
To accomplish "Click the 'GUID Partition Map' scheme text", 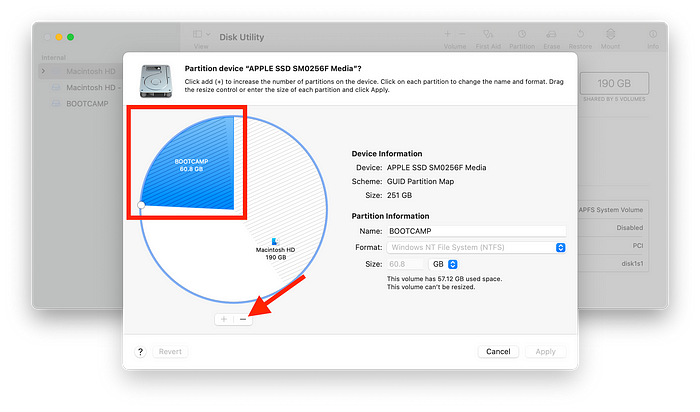I will (x=420, y=181).
